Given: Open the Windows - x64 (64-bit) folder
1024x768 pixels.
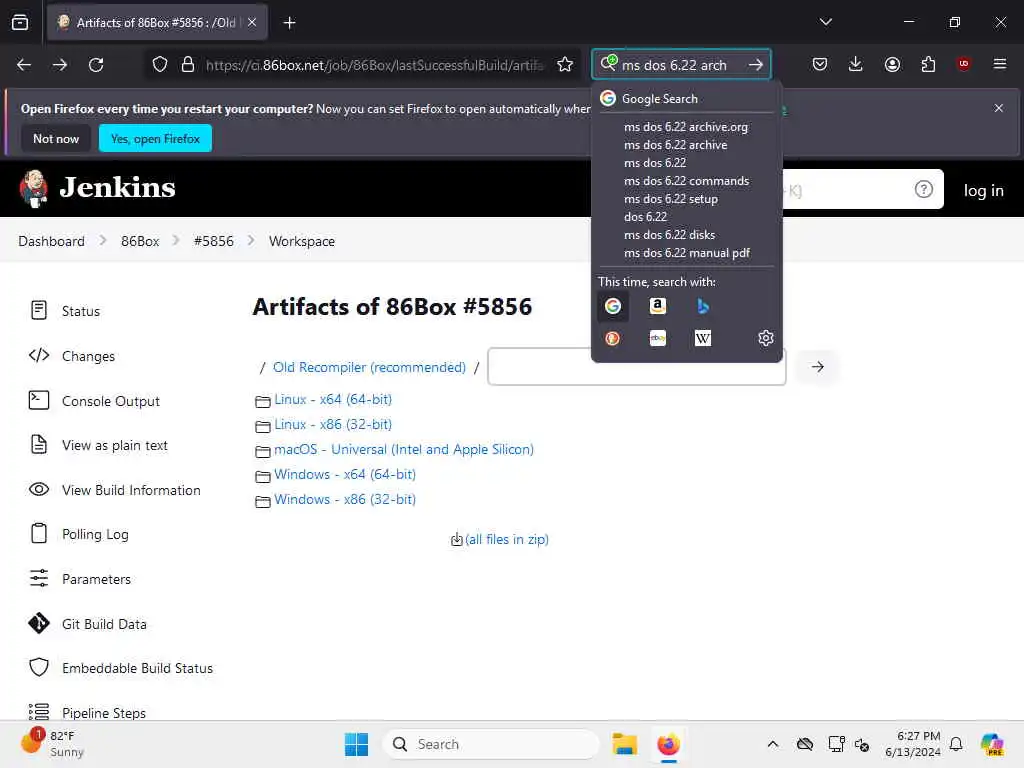Looking at the screenshot, I should [x=345, y=474].
